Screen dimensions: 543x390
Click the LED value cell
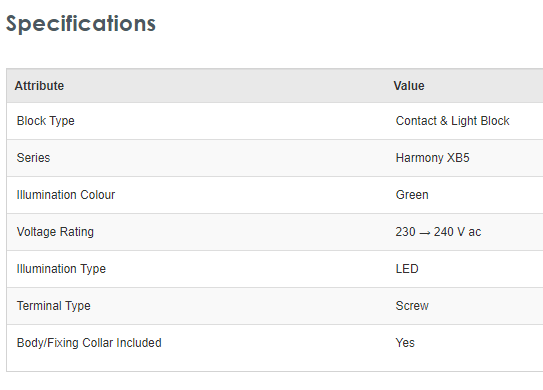(x=407, y=269)
